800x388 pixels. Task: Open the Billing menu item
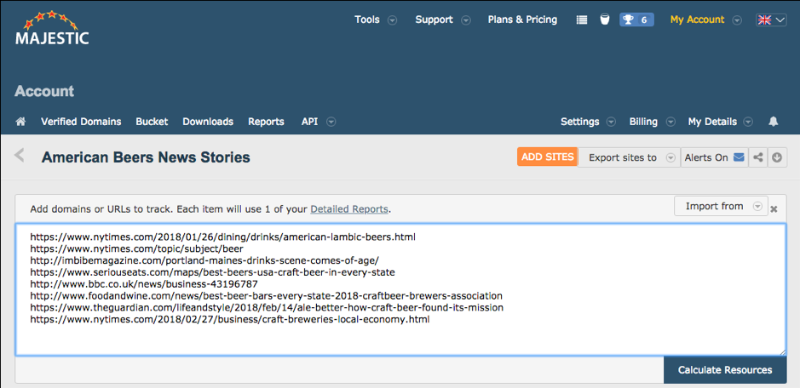(x=643, y=122)
